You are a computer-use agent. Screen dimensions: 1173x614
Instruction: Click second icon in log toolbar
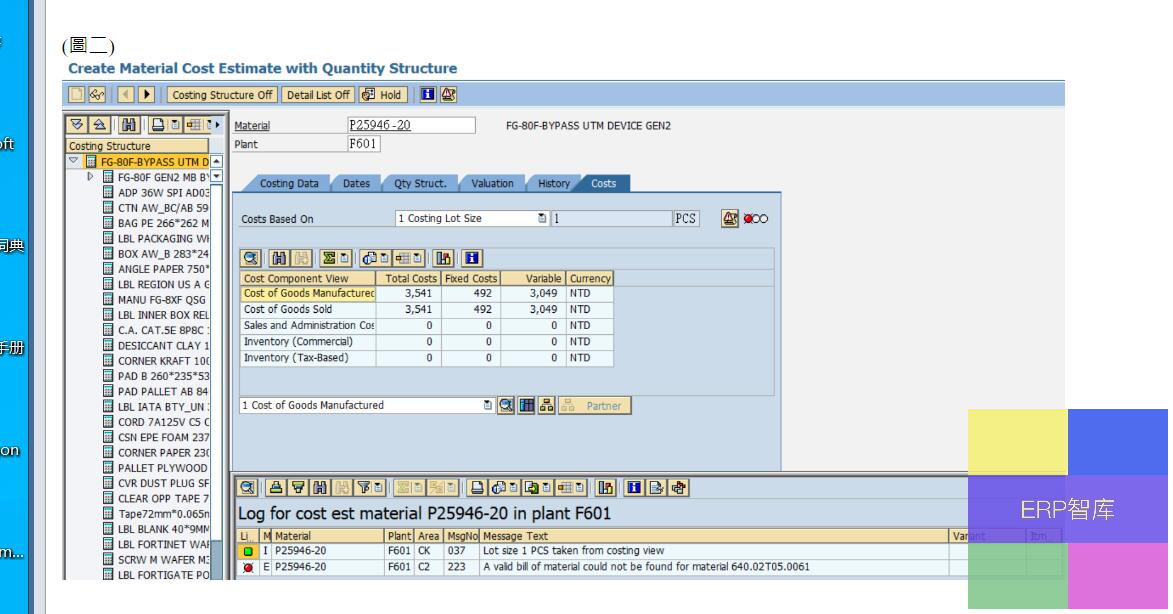click(276, 488)
